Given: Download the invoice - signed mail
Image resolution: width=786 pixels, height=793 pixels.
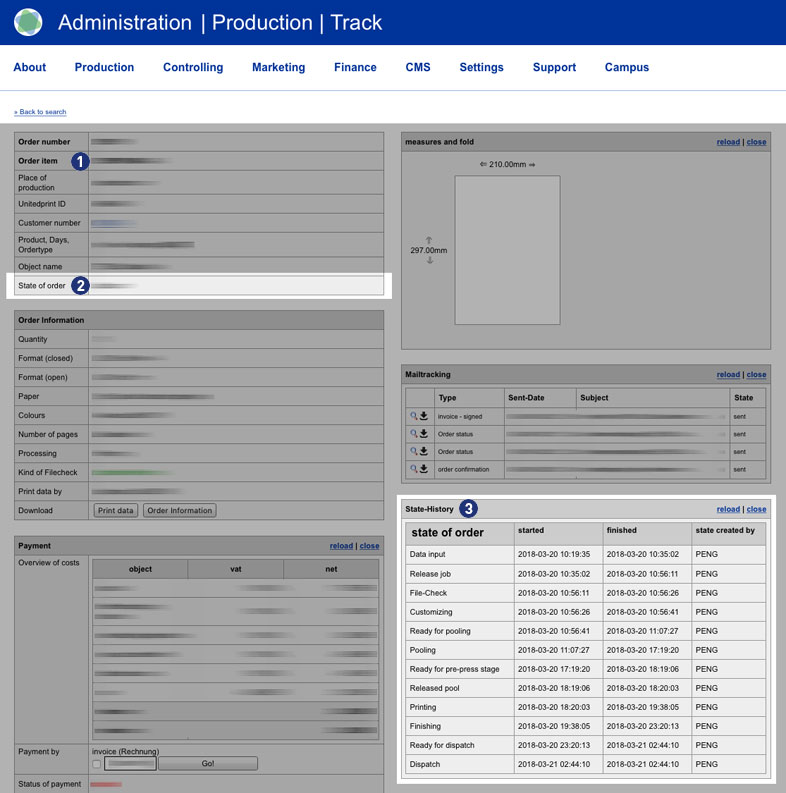Looking at the screenshot, I should coord(424,416).
